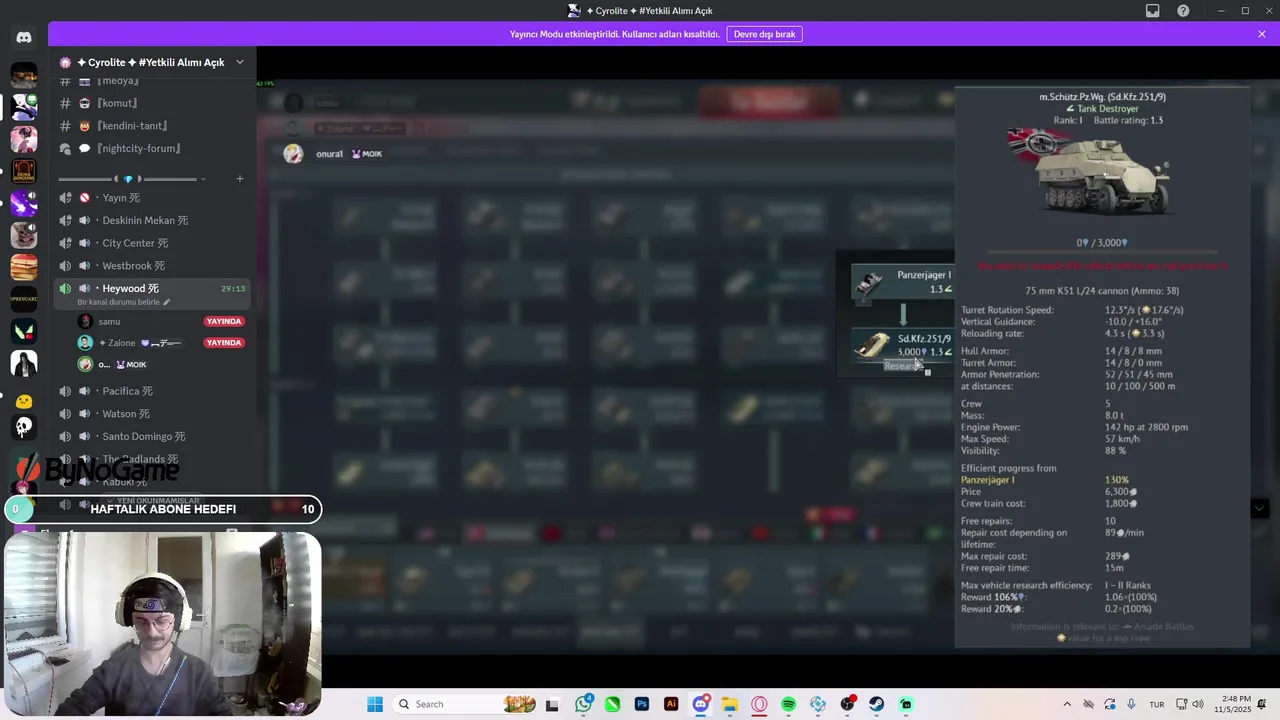Screen dimensions: 1280x720
Task: Join the Yayın voice channel
Action: [x=152, y=198]
